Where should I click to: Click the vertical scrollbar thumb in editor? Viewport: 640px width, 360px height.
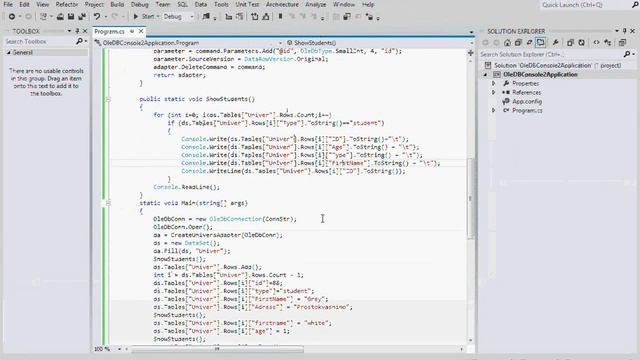pyautogui.click(x=471, y=198)
